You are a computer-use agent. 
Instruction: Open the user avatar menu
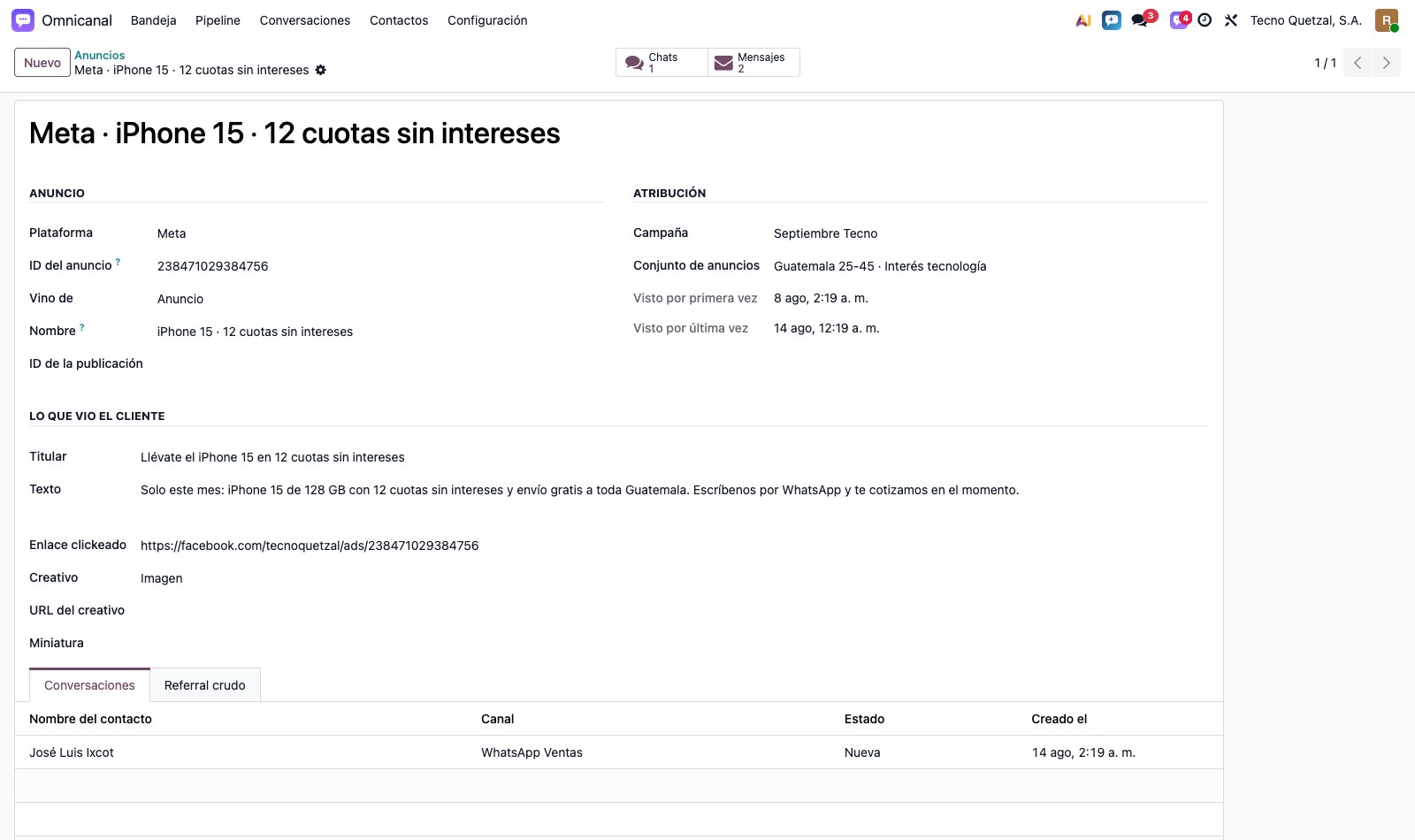[x=1387, y=20]
